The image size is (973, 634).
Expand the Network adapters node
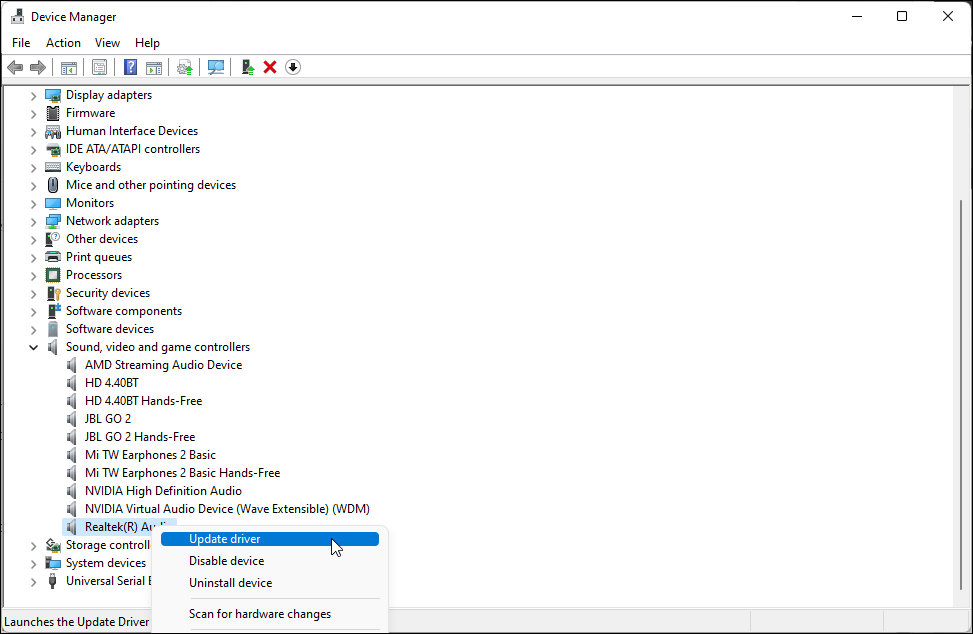coord(34,221)
